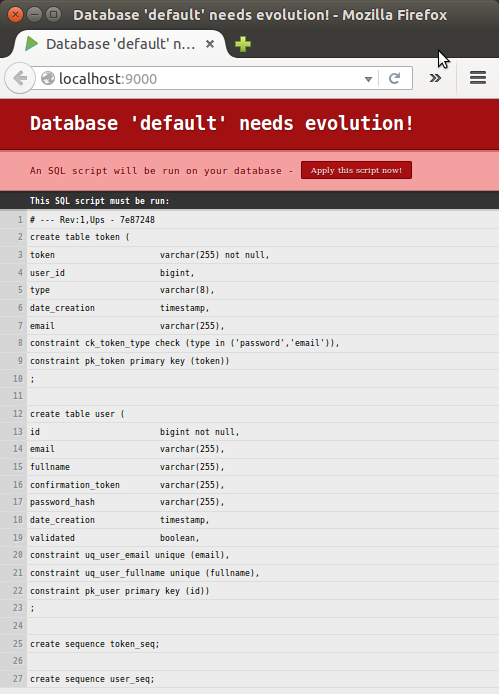The image size is (499, 694).
Task: Click Apply this script now! button
Action: [x=356, y=170]
